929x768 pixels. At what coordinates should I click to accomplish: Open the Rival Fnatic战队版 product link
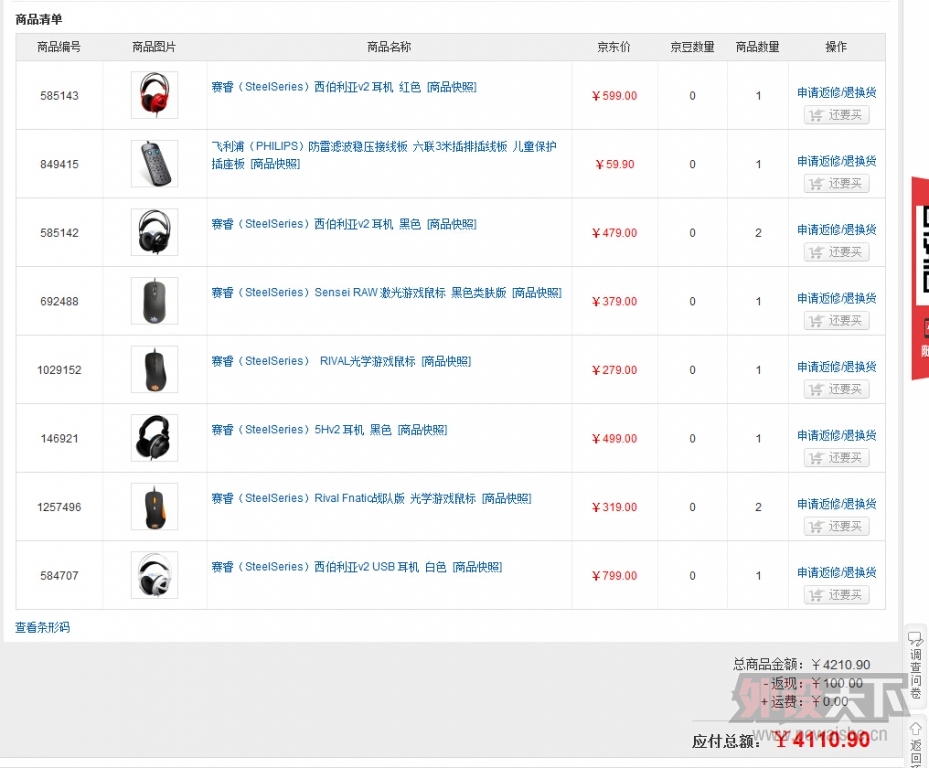point(344,498)
